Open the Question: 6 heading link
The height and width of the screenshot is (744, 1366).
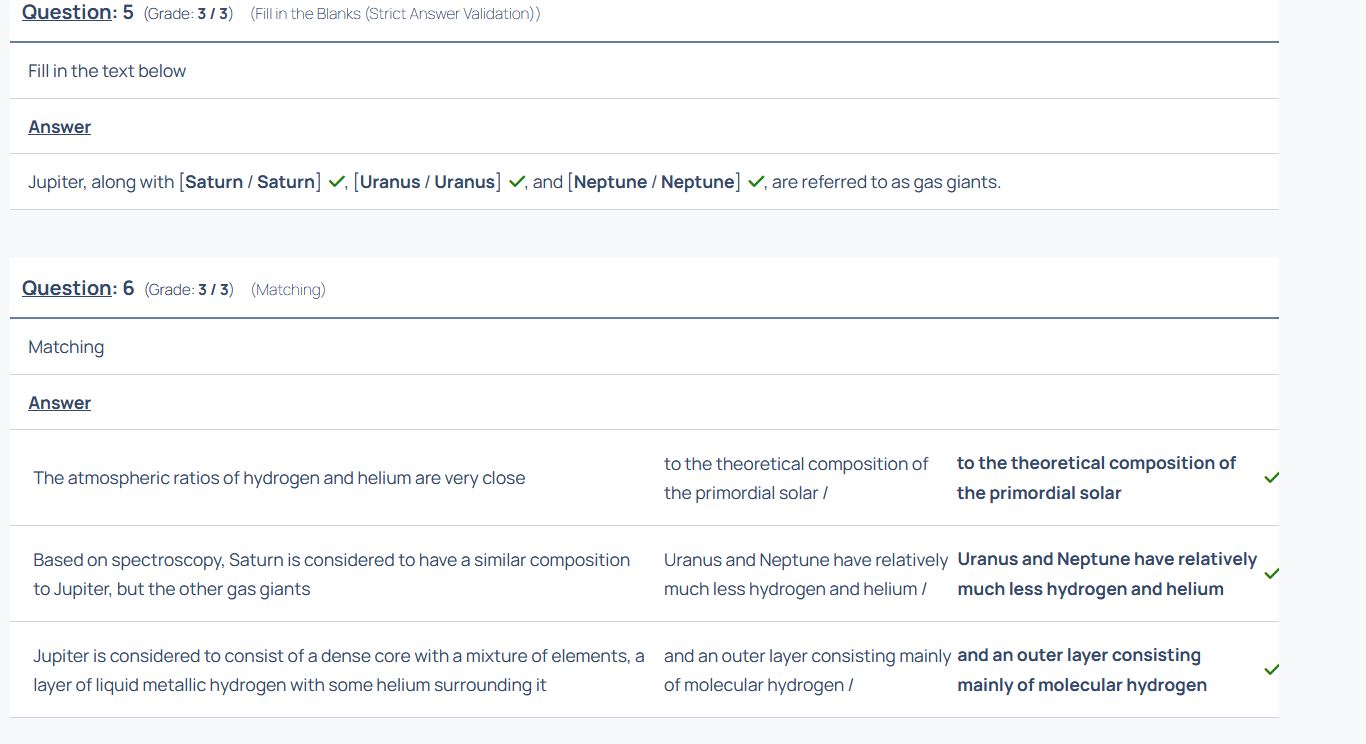point(78,288)
